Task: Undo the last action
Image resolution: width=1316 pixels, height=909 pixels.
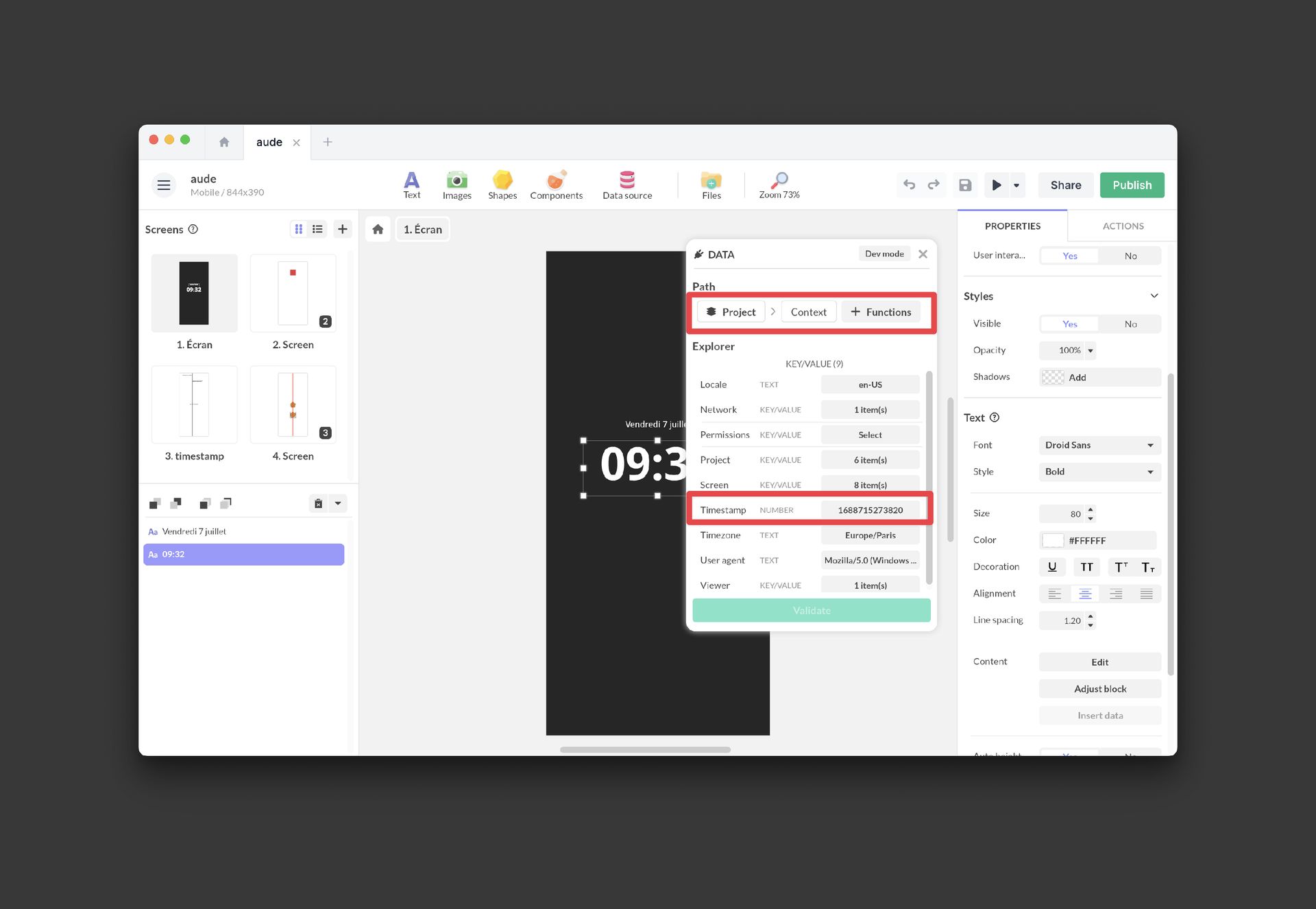Action: (909, 184)
